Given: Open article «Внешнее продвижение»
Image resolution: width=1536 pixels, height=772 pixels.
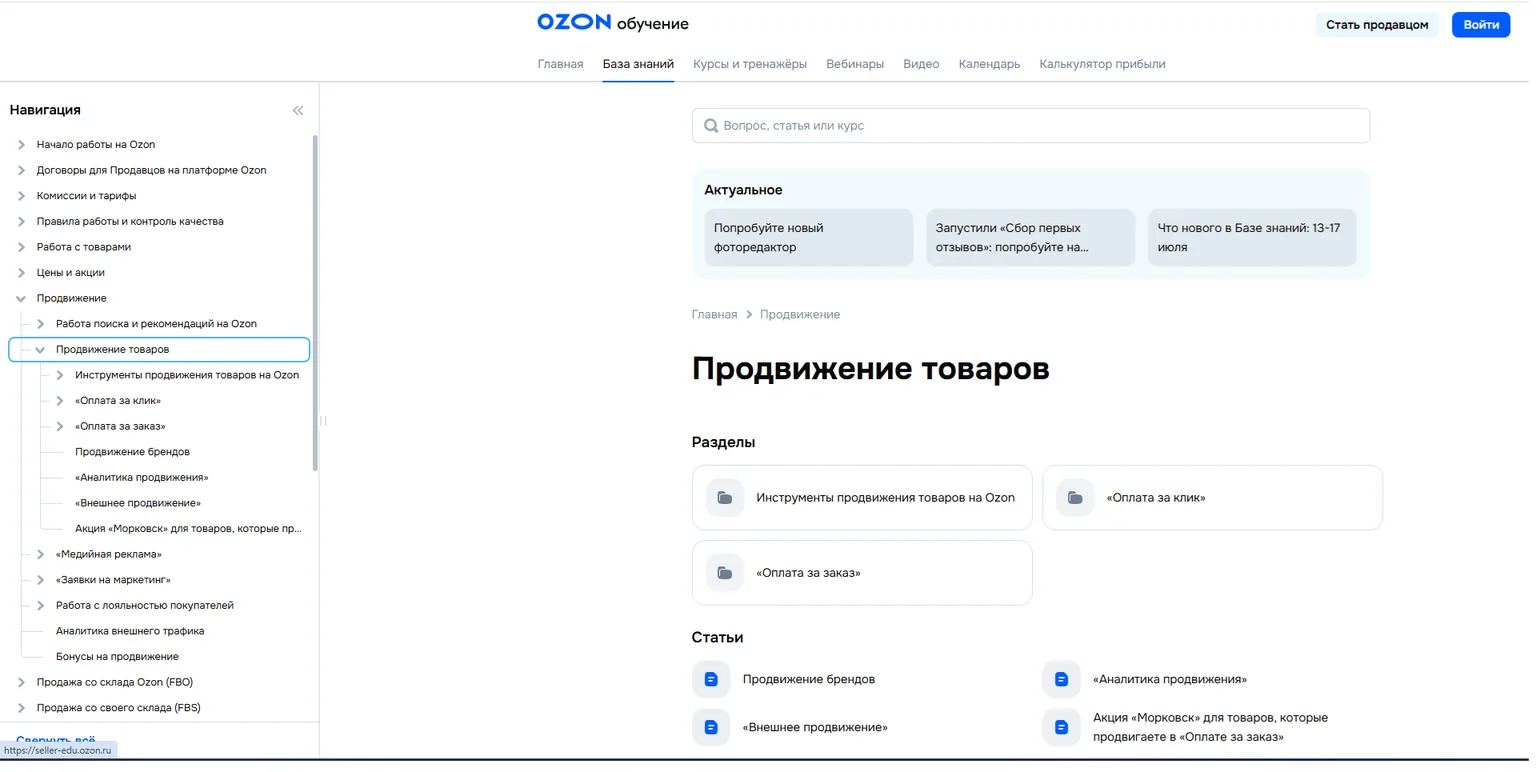Looking at the screenshot, I should point(815,727).
